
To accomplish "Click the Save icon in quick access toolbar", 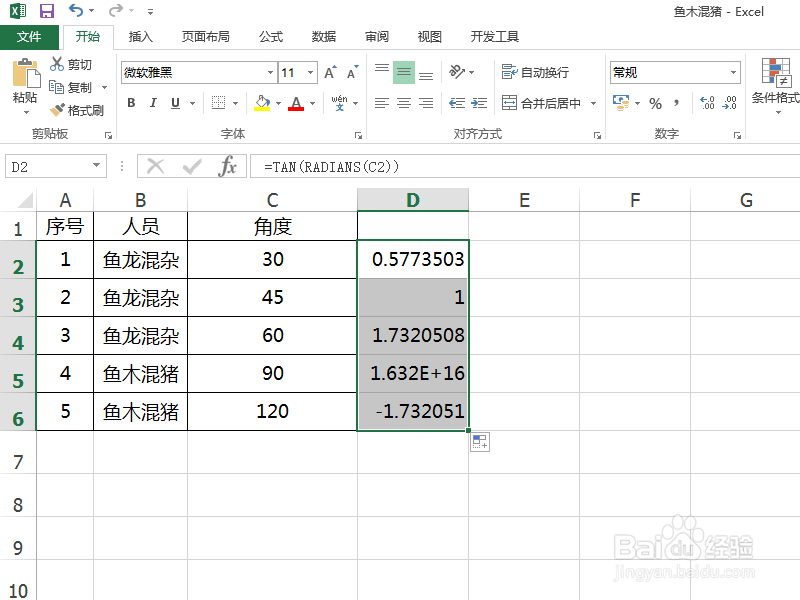I will pyautogui.click(x=46, y=11).
